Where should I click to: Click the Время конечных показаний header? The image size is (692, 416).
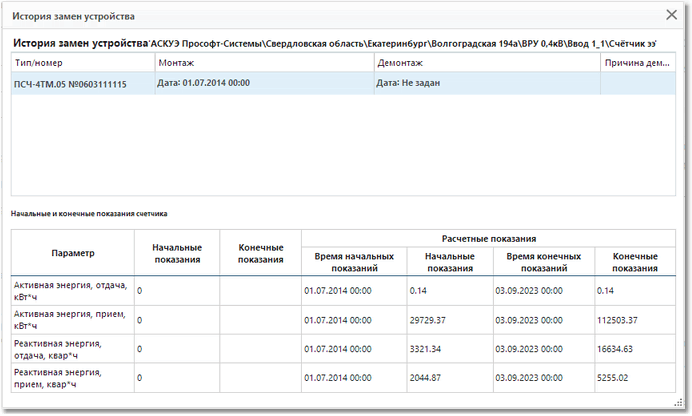544,262
